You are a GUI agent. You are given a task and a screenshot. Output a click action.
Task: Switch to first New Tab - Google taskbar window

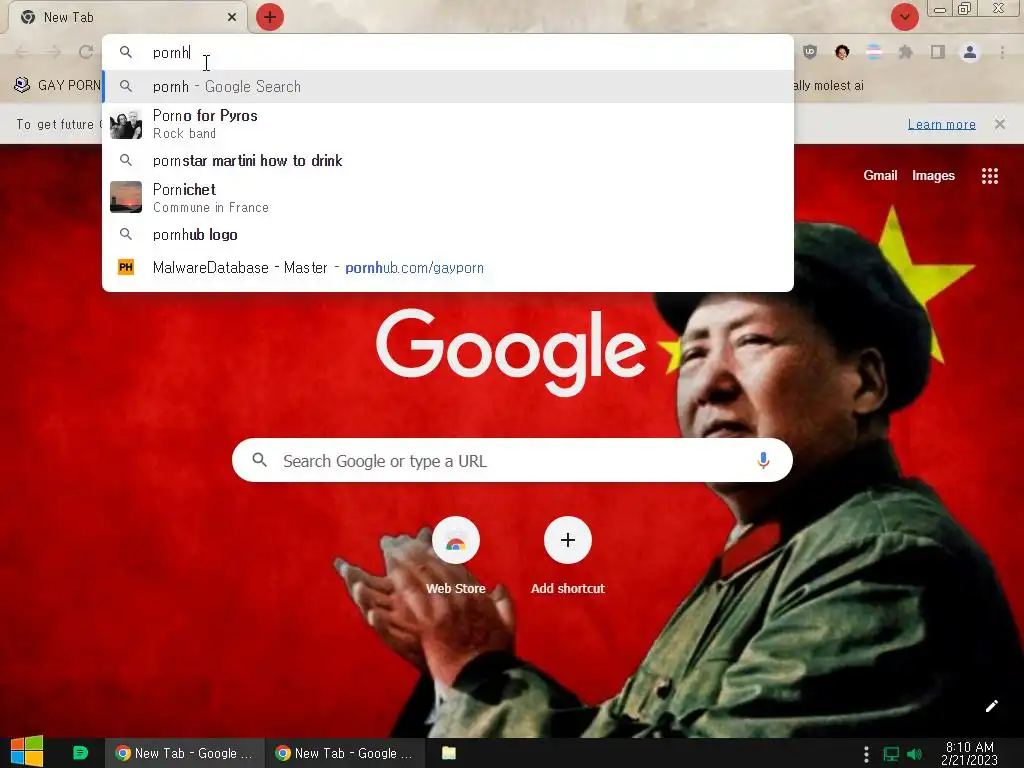point(184,753)
